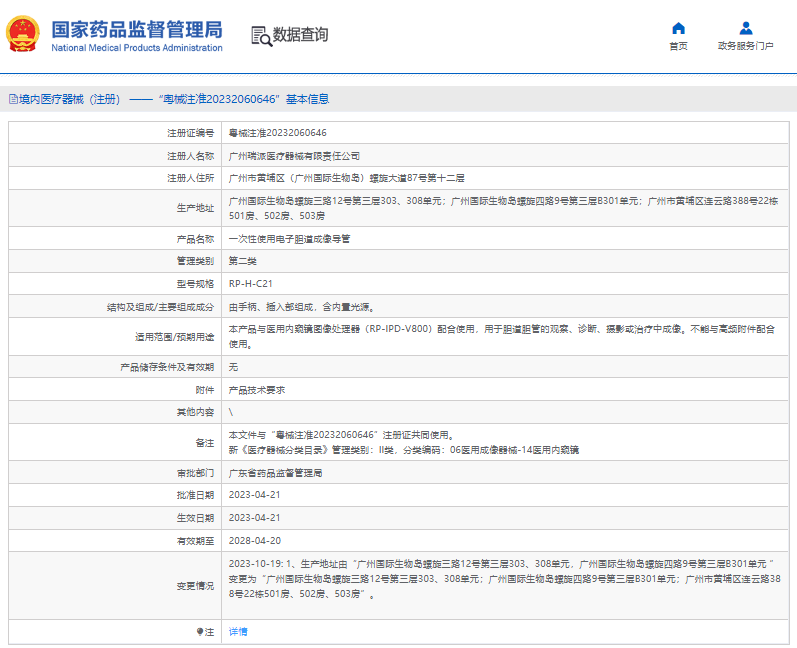Open the 数据查询 search icon
The width and height of the screenshot is (797, 648).
click(x=261, y=36)
